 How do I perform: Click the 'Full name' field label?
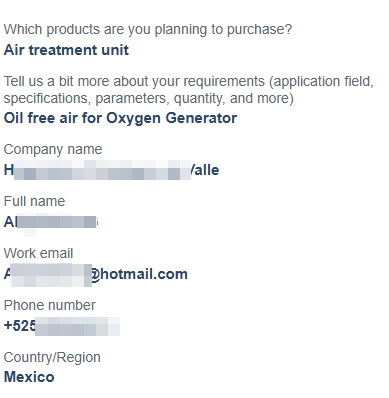pos(34,202)
